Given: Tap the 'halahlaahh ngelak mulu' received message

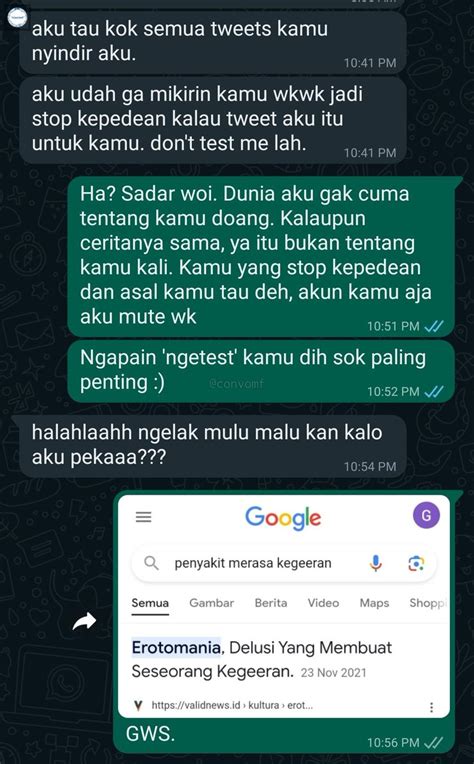Looking at the screenshot, I should point(213,445).
